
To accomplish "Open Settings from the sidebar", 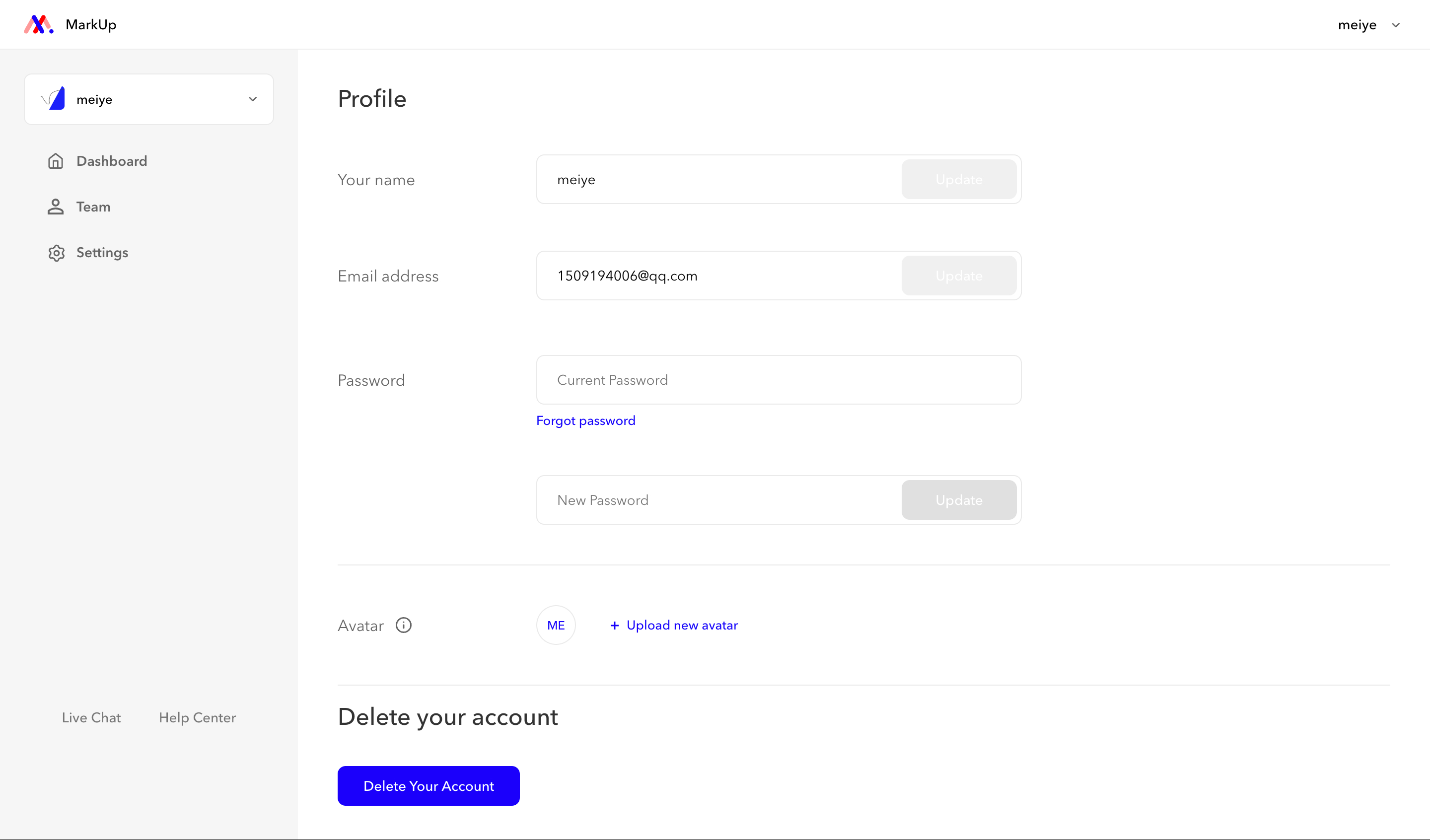I will coord(102,253).
